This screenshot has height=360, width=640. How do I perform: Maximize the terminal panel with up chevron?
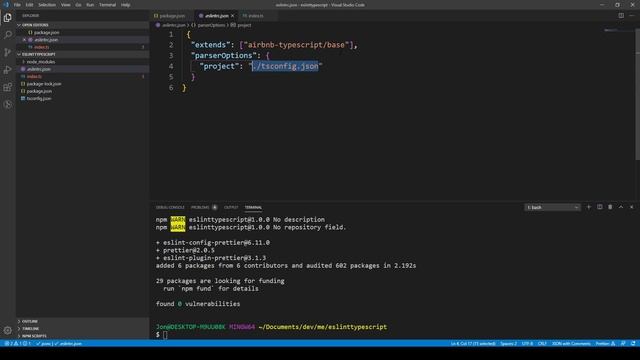(621, 207)
